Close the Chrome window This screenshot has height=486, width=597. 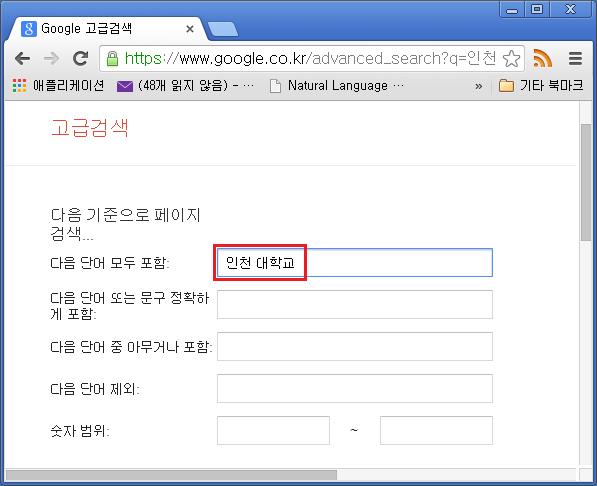[x=570, y=9]
